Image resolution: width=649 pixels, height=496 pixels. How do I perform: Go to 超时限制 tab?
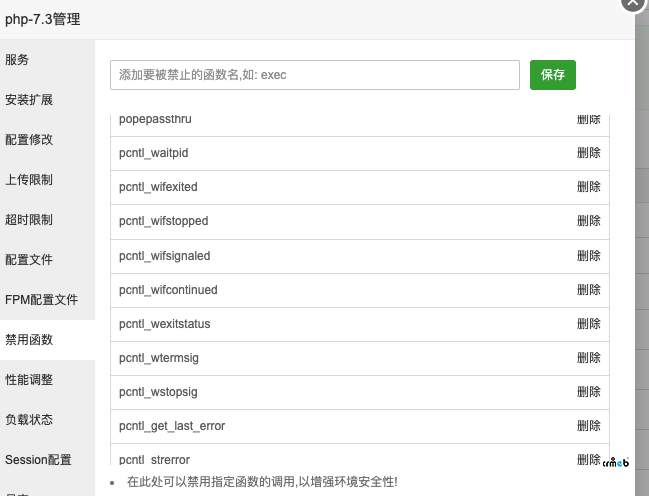(29, 220)
